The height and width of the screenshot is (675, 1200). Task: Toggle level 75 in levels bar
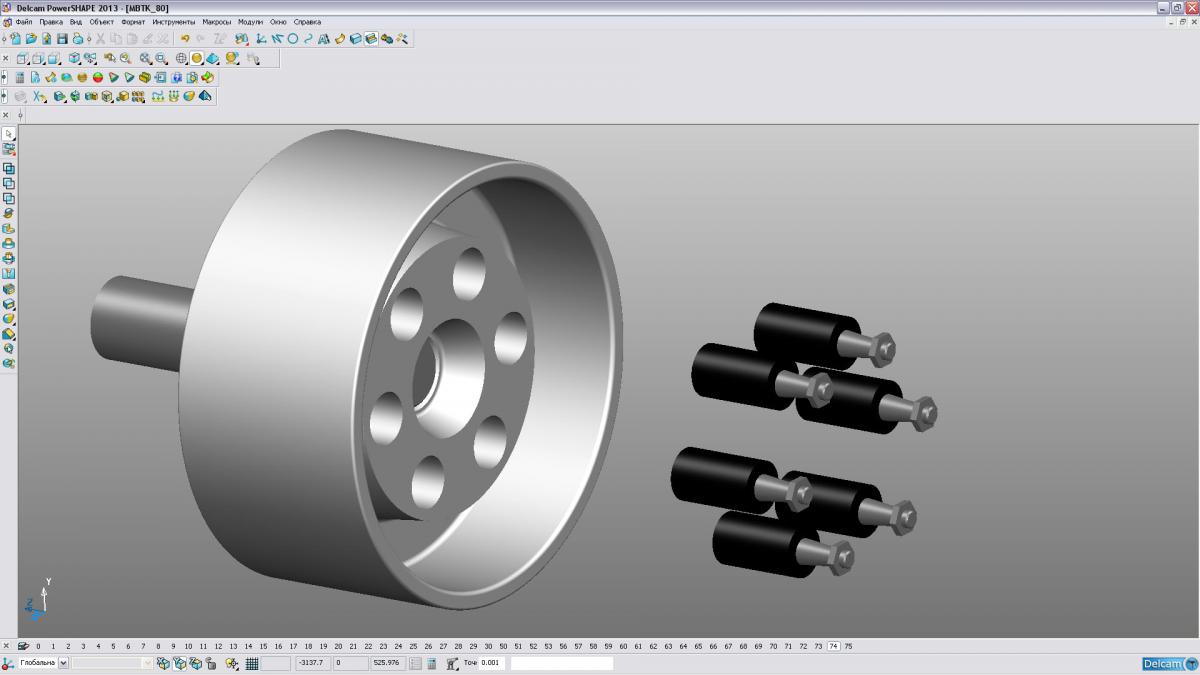[849, 646]
